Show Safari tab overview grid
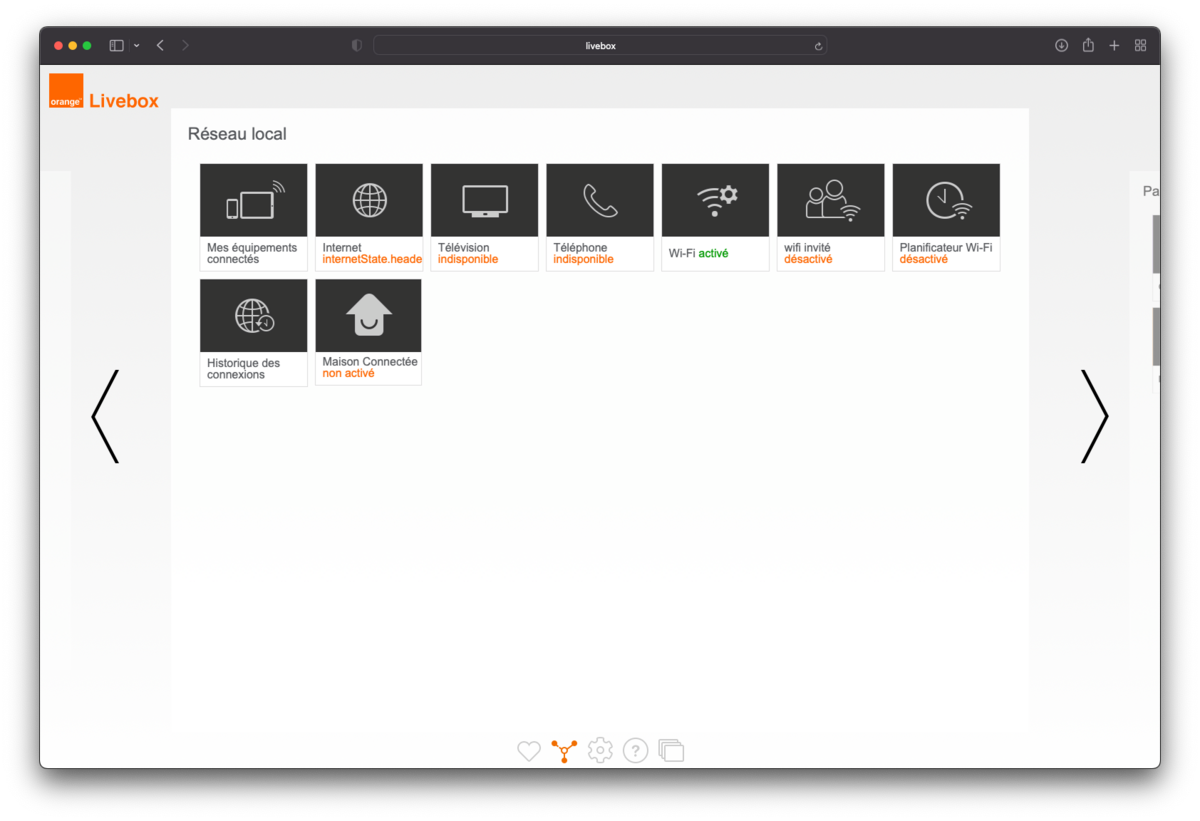The width and height of the screenshot is (1200, 821). tap(1140, 45)
